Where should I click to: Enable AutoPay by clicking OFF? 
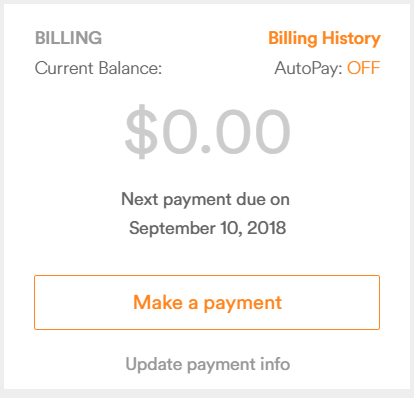coord(363,68)
